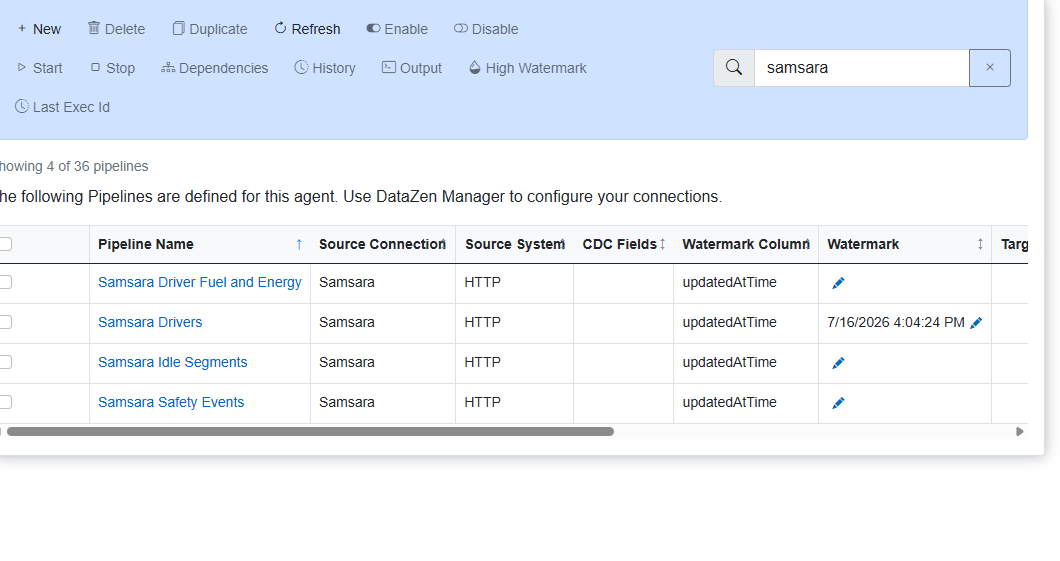
Task: Enable the selected pipeline
Action: click(x=398, y=29)
